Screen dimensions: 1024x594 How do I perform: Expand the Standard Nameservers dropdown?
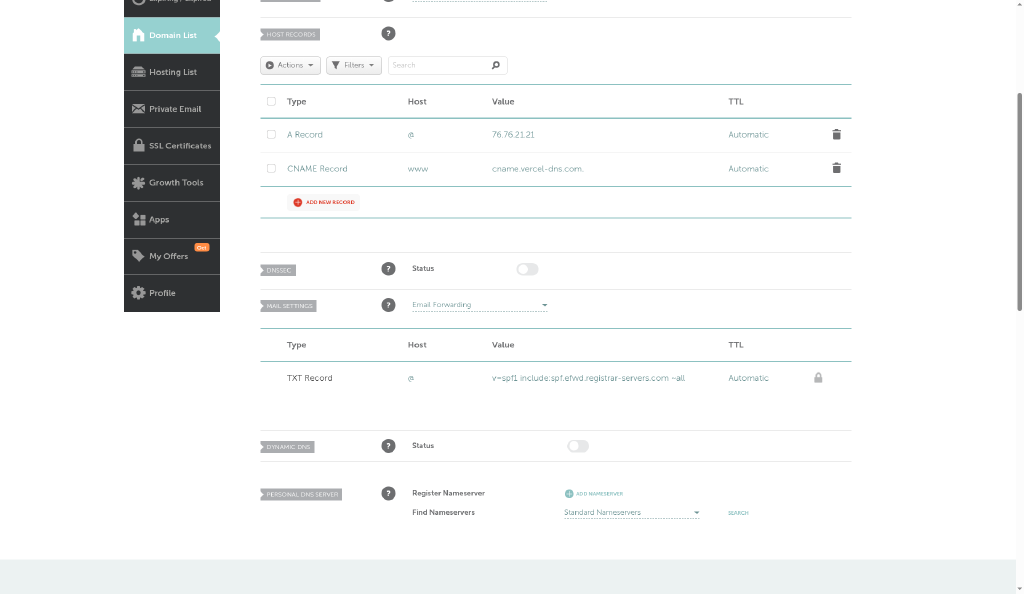point(632,513)
